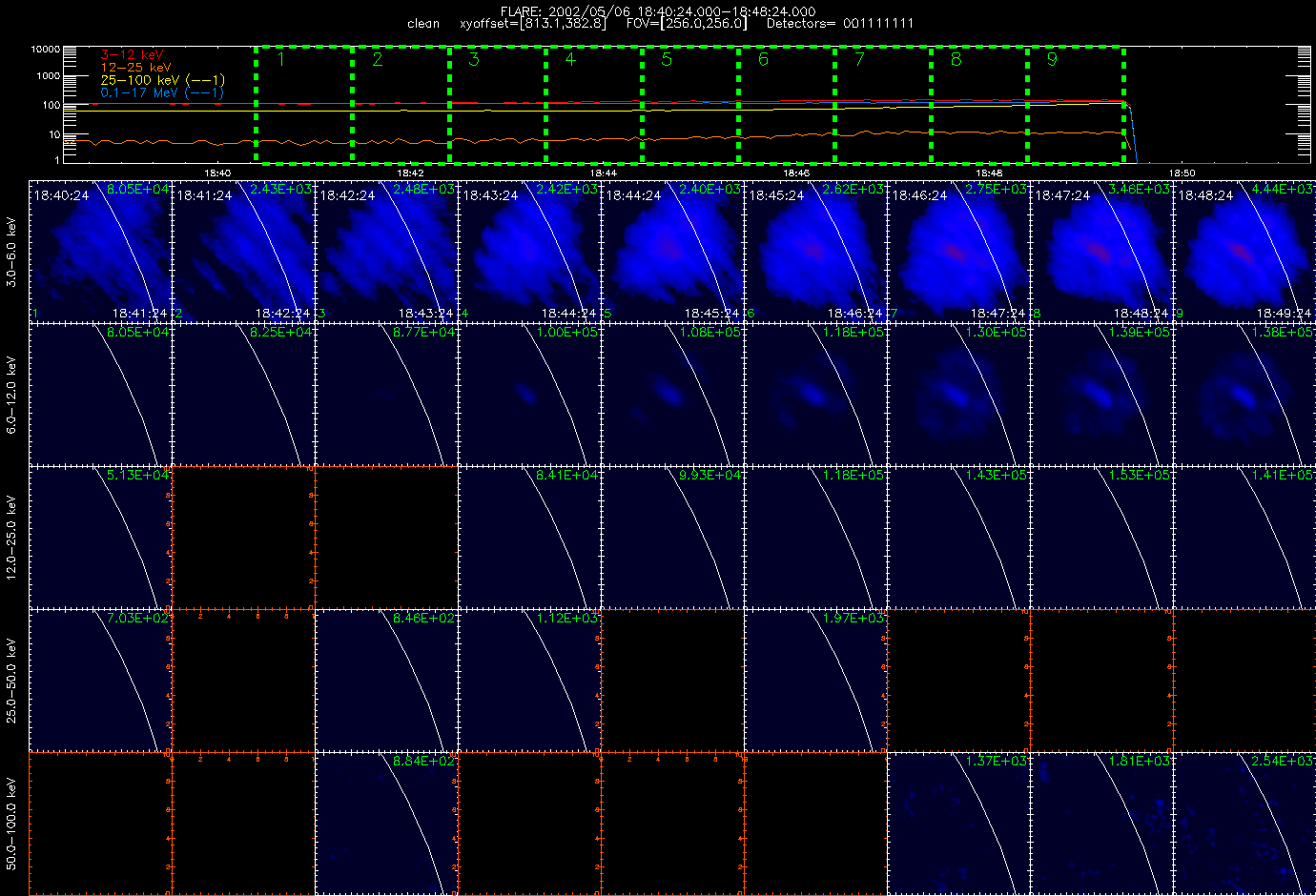Viewport: 1316px width, 896px height.
Task: Open the 12.0-25.0 keV image labeled 1.53E+05
Action: point(1101,537)
